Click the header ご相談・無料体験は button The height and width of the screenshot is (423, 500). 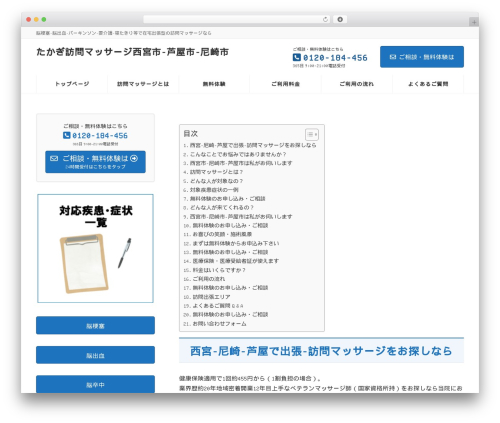(x=422, y=57)
